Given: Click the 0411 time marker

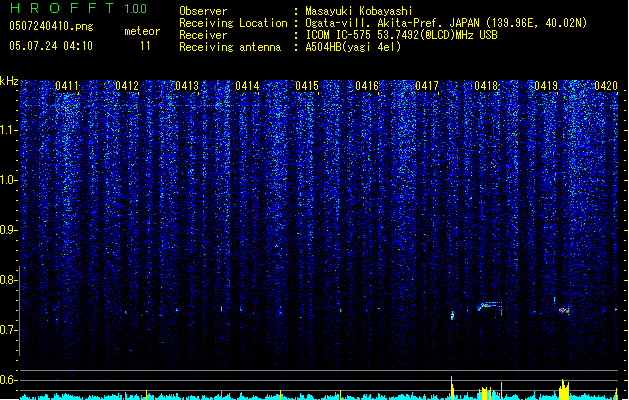Looking at the screenshot, I should [67, 86].
